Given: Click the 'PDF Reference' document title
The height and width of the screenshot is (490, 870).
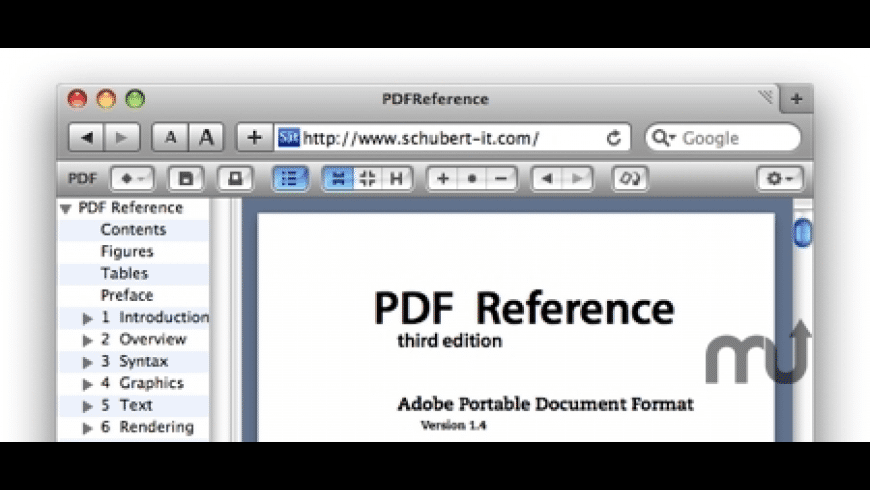Looking at the screenshot, I should 524,308.
